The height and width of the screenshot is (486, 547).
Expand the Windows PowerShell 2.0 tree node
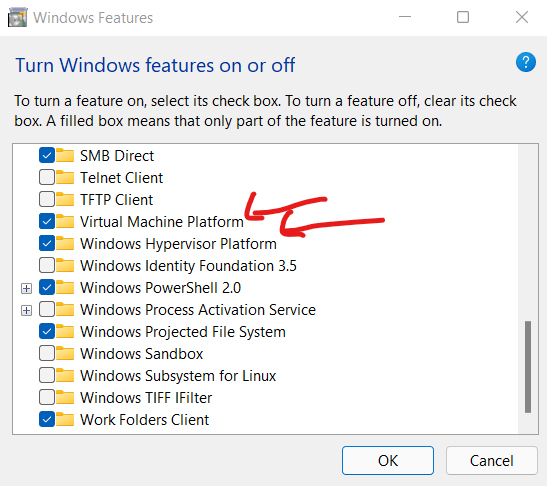point(27,288)
